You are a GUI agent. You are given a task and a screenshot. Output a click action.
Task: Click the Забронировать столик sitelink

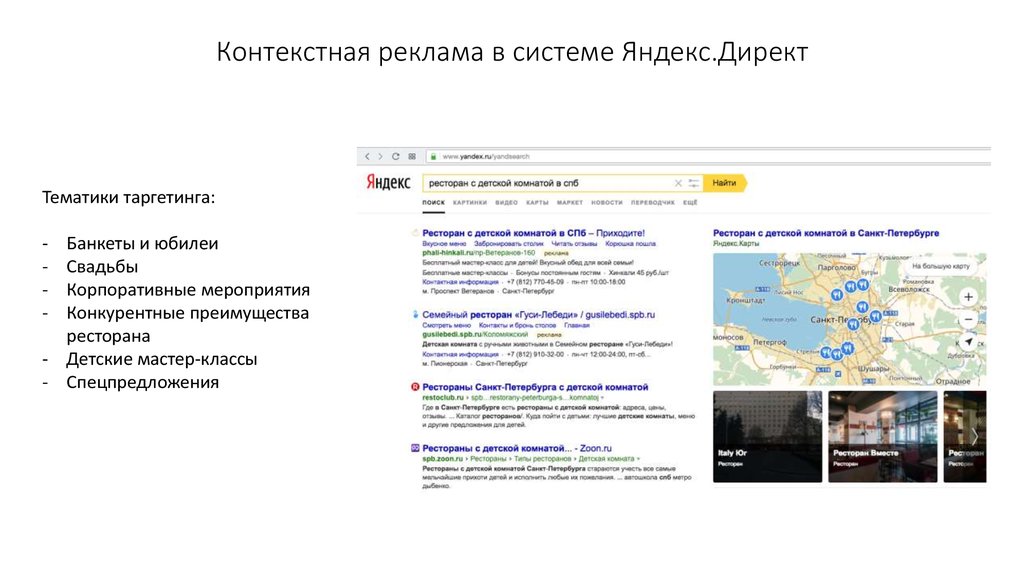(509, 244)
